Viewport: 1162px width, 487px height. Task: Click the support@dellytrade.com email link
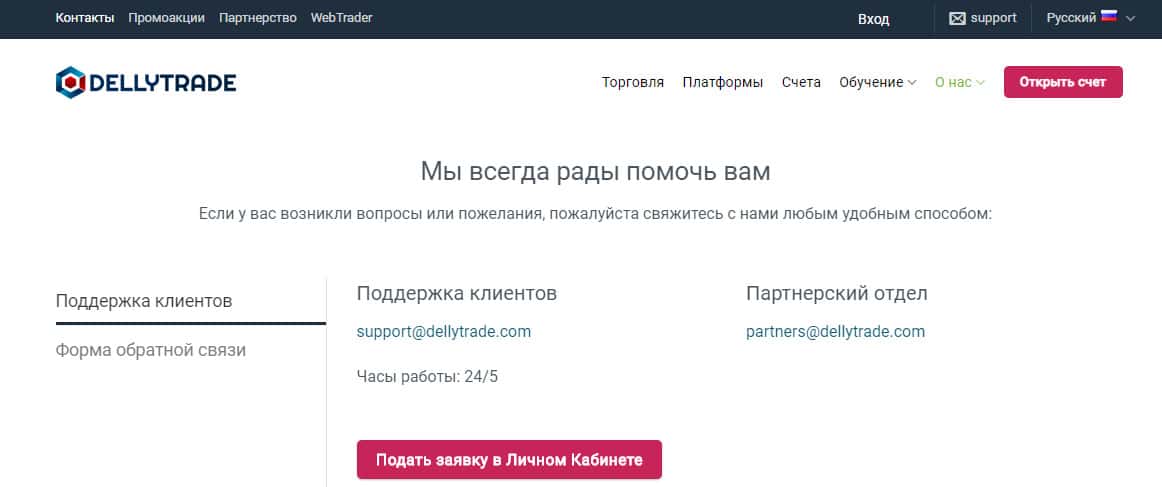(443, 331)
